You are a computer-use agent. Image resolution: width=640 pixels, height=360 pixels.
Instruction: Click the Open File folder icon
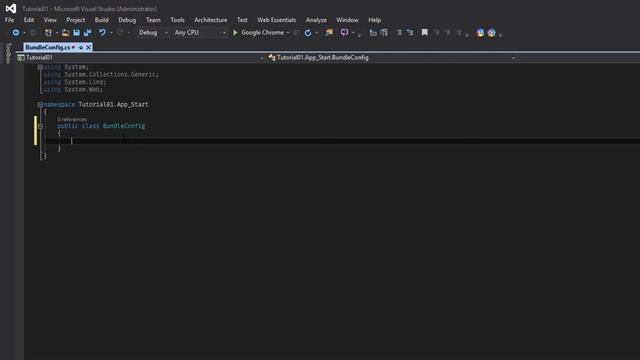pos(65,33)
